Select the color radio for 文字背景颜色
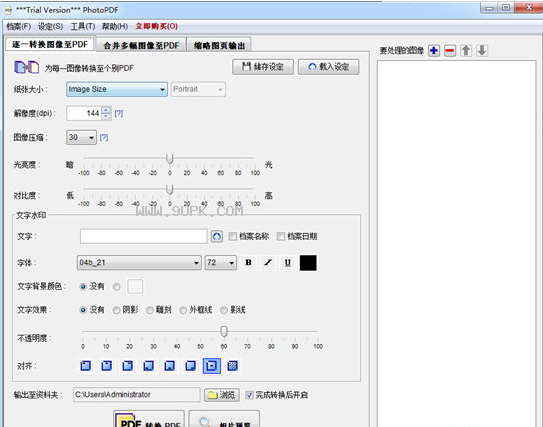 (x=117, y=287)
